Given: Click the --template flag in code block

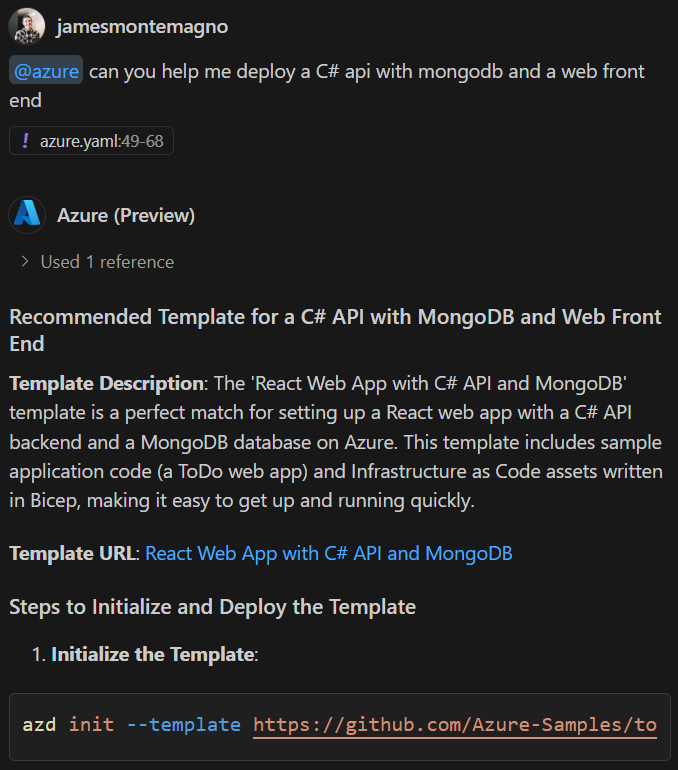Looking at the screenshot, I should coord(184,724).
